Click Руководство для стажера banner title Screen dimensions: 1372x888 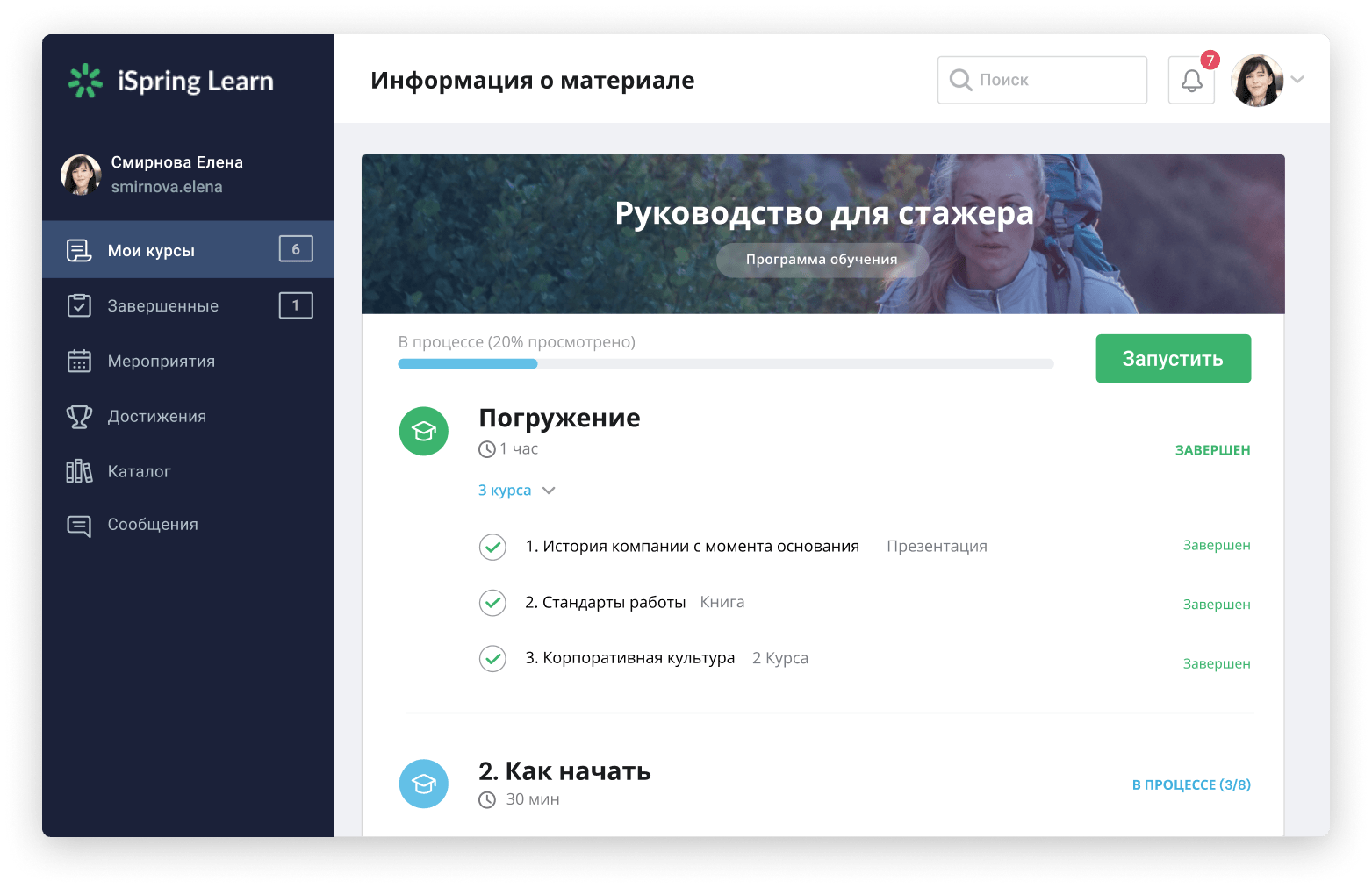(x=823, y=213)
